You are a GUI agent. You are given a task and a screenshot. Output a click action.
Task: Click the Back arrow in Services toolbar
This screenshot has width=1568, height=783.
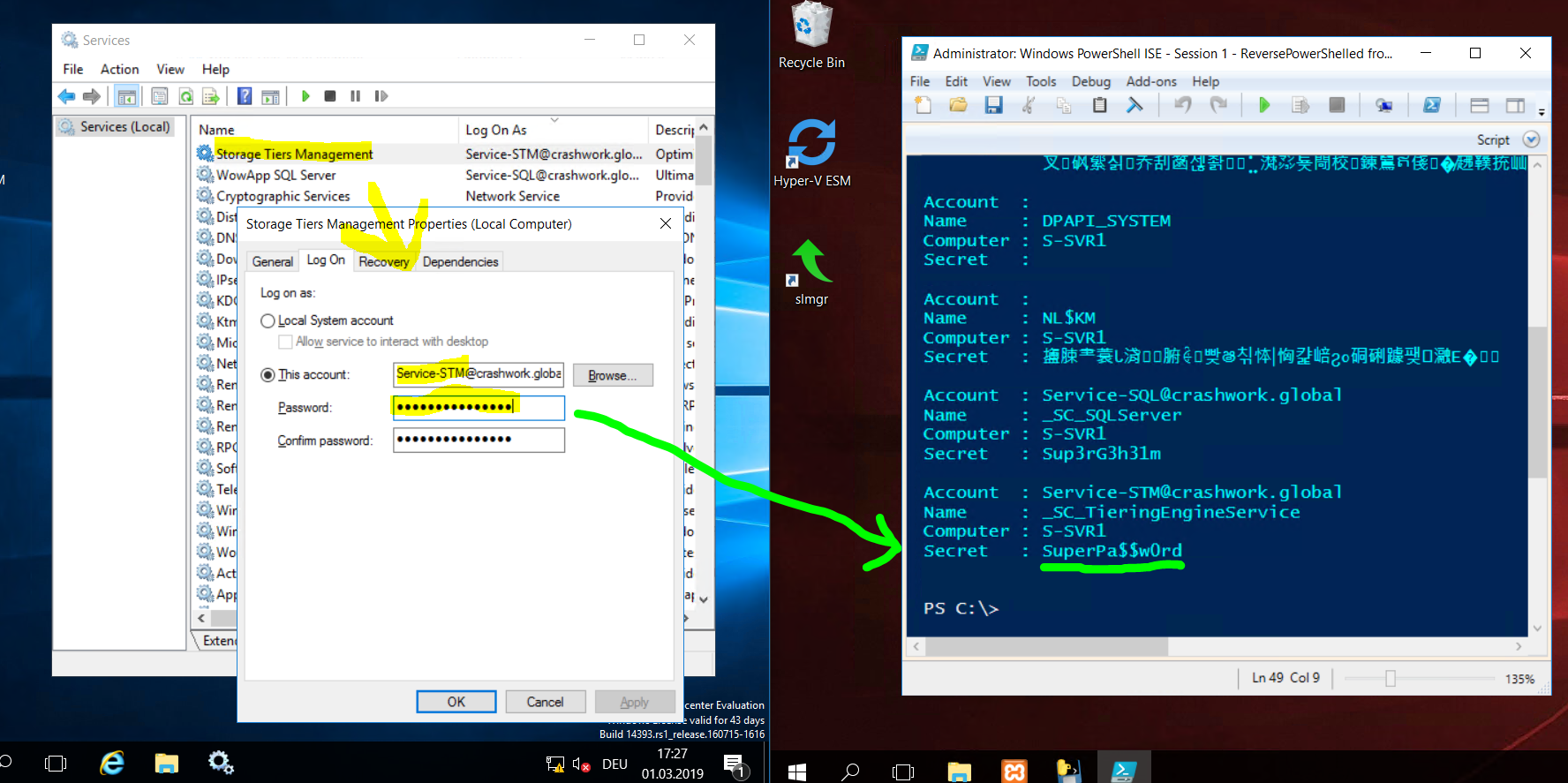point(66,96)
